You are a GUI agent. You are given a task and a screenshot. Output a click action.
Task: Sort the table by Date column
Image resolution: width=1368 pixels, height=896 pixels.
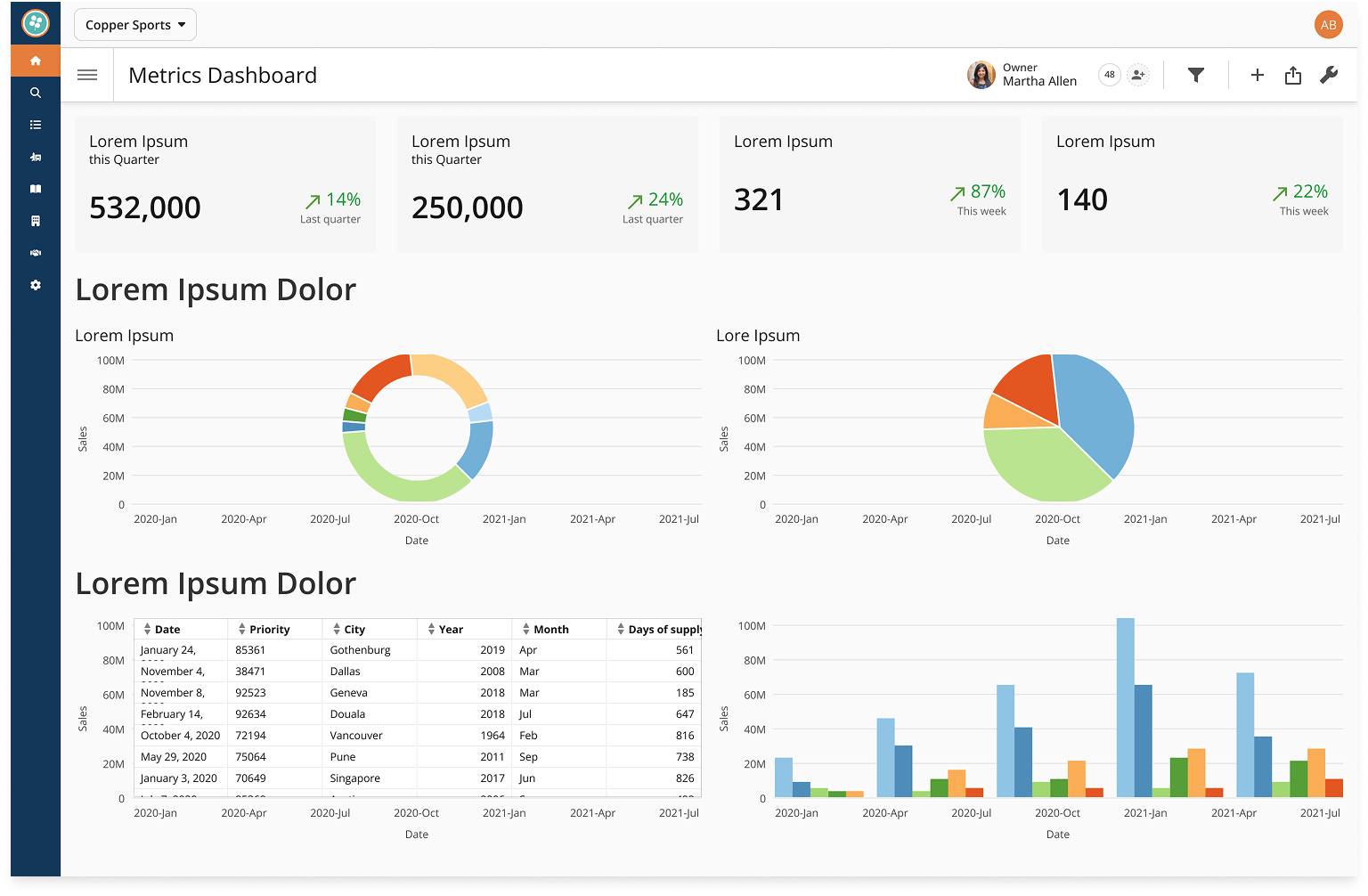click(167, 629)
